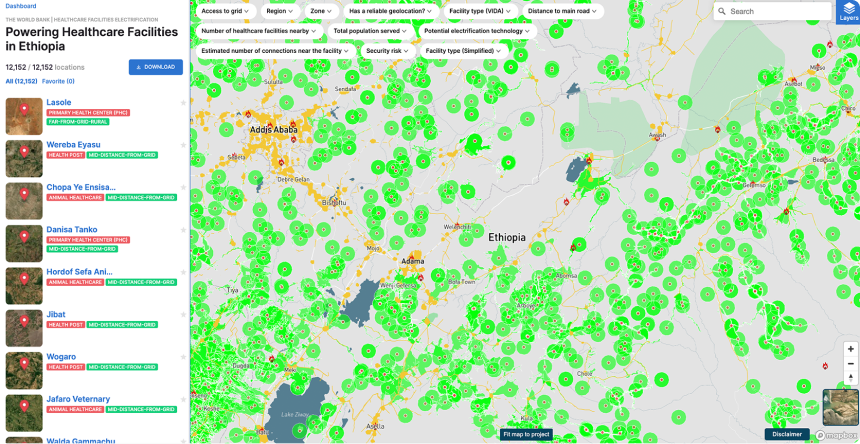The height and width of the screenshot is (444, 860).
Task: Click the Mapbox logo
Action: [x=836, y=435]
